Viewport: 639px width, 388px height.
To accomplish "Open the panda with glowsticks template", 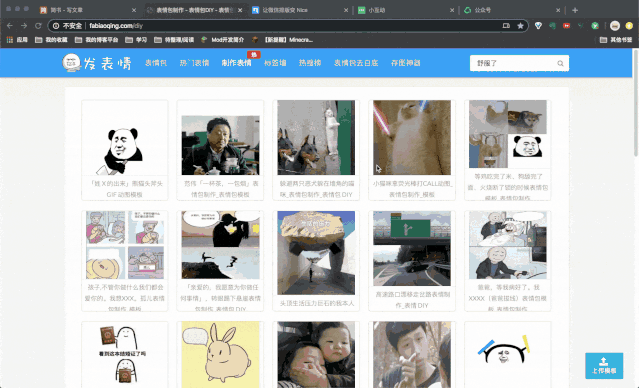I will tap(508, 355).
